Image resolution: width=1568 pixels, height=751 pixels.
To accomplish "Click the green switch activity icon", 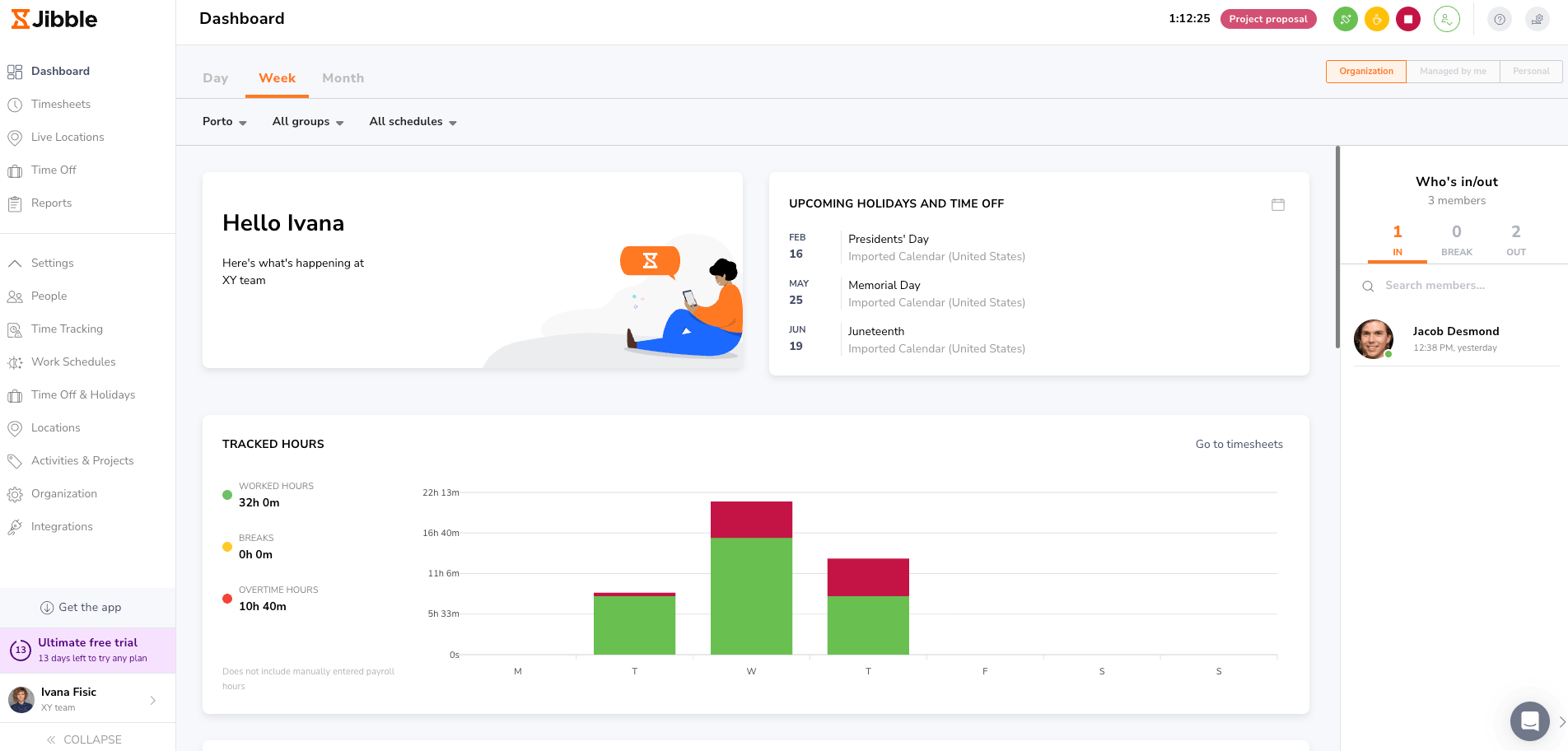I will (x=1345, y=19).
